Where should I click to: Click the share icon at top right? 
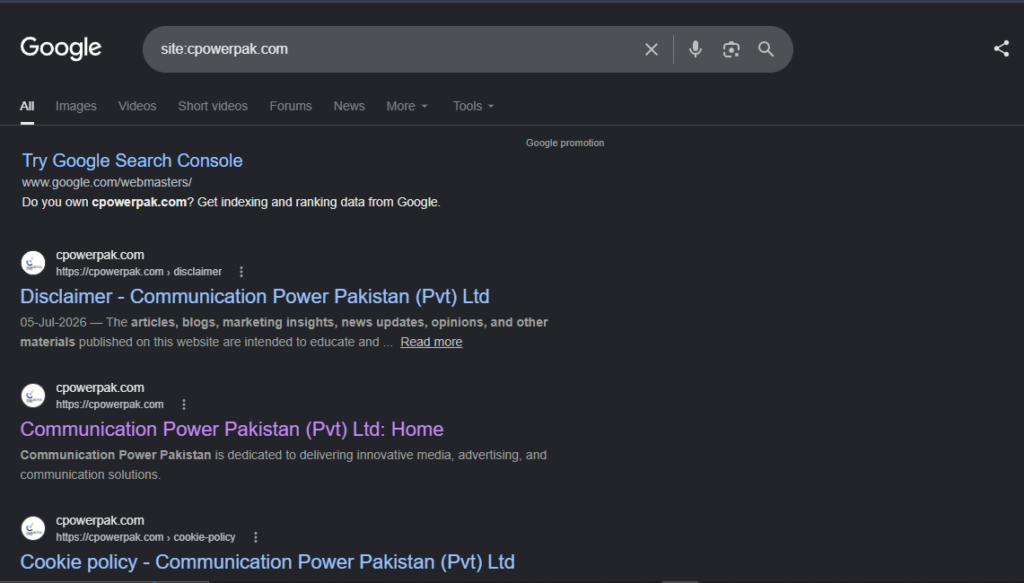pyautogui.click(x=1001, y=48)
